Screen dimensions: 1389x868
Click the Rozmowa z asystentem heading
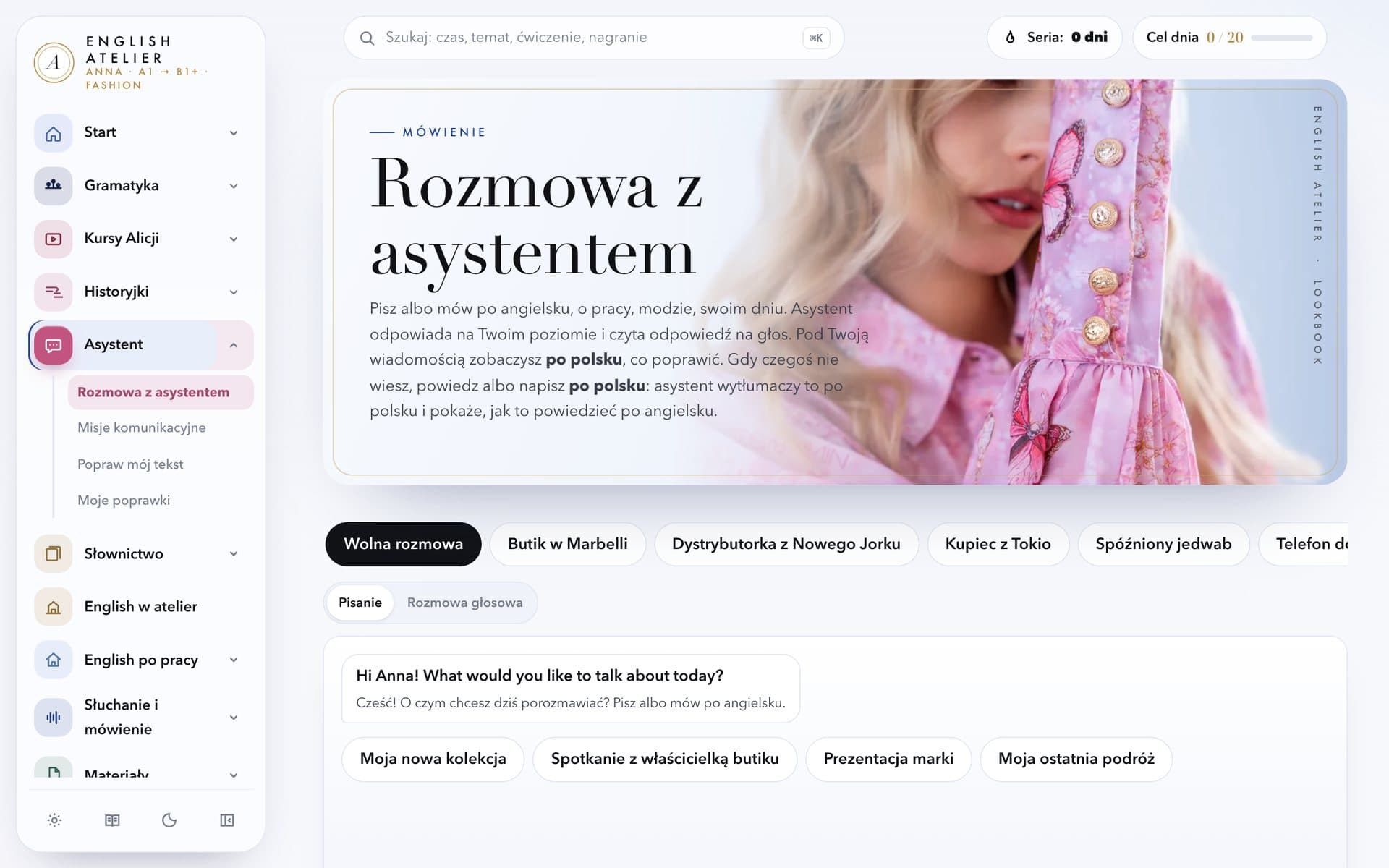535,221
